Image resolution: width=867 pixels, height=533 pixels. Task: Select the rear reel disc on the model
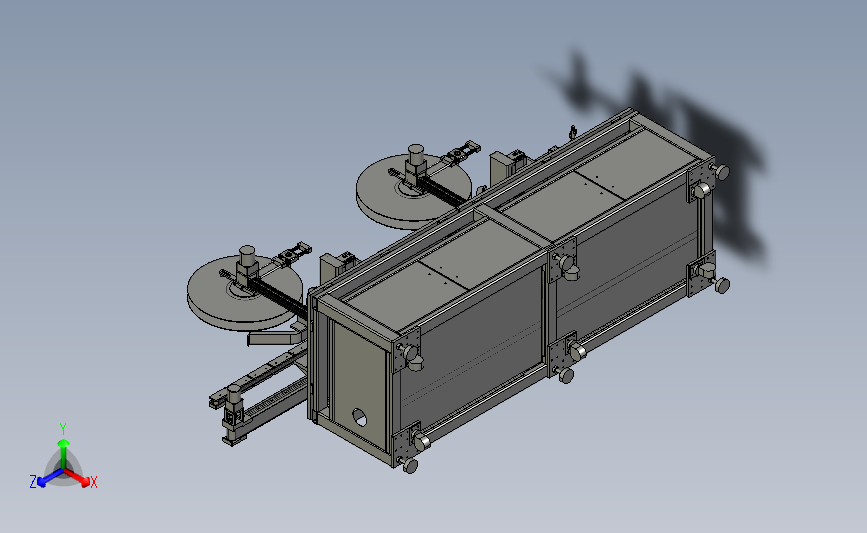412,192
